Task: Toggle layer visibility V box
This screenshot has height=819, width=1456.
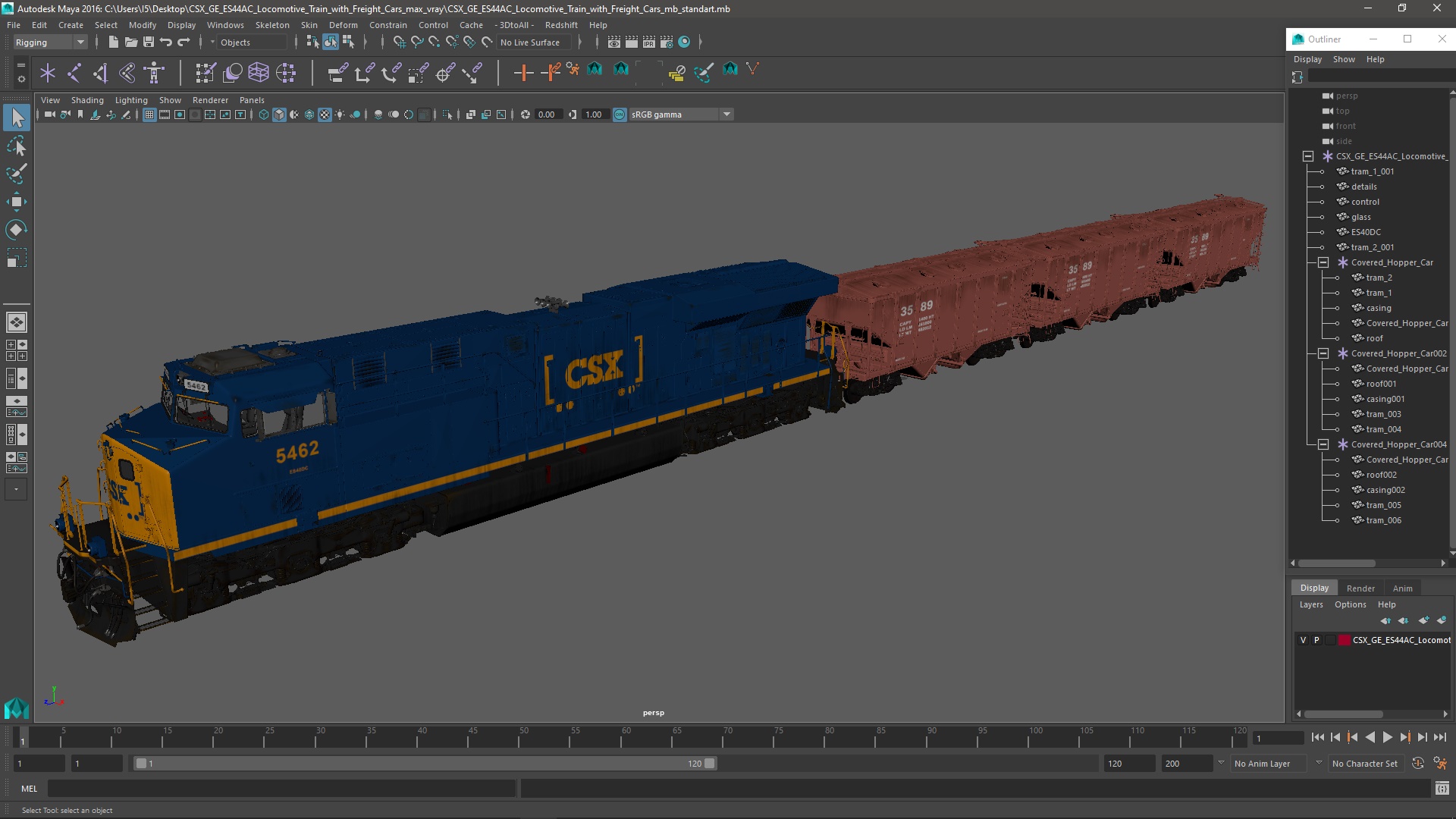Action: 1304,640
